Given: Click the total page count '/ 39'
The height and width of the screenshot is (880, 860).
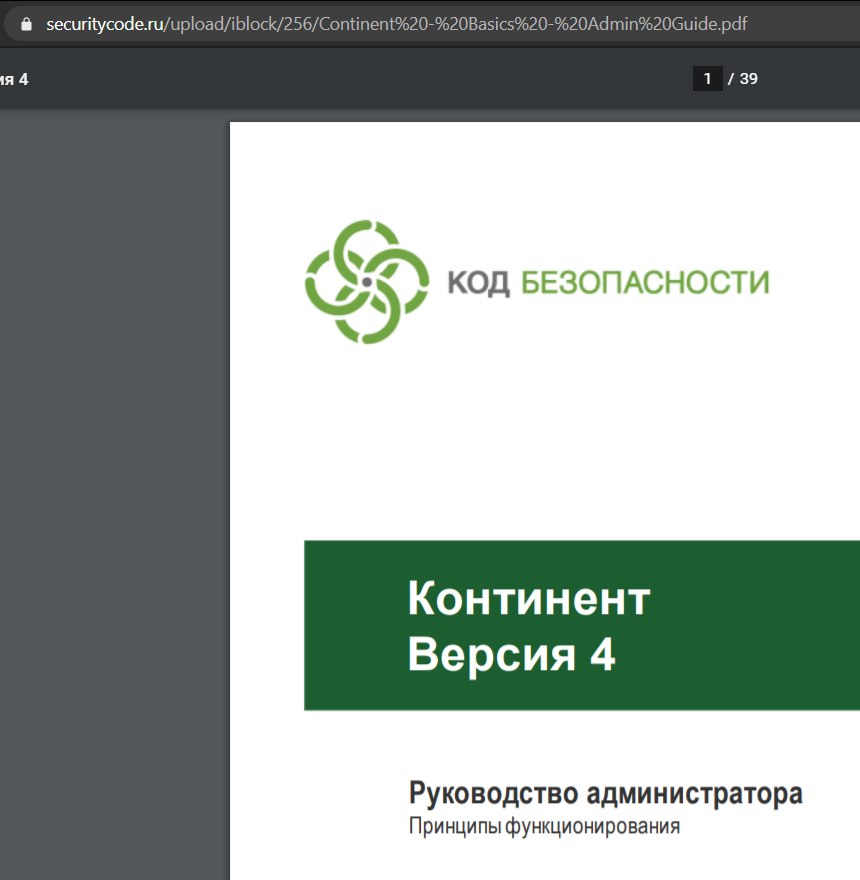Looking at the screenshot, I should [x=743, y=79].
